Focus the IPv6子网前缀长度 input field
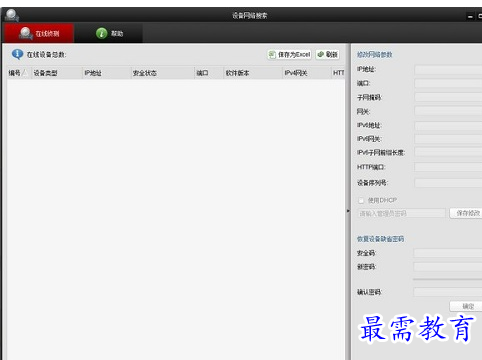 [448, 153]
